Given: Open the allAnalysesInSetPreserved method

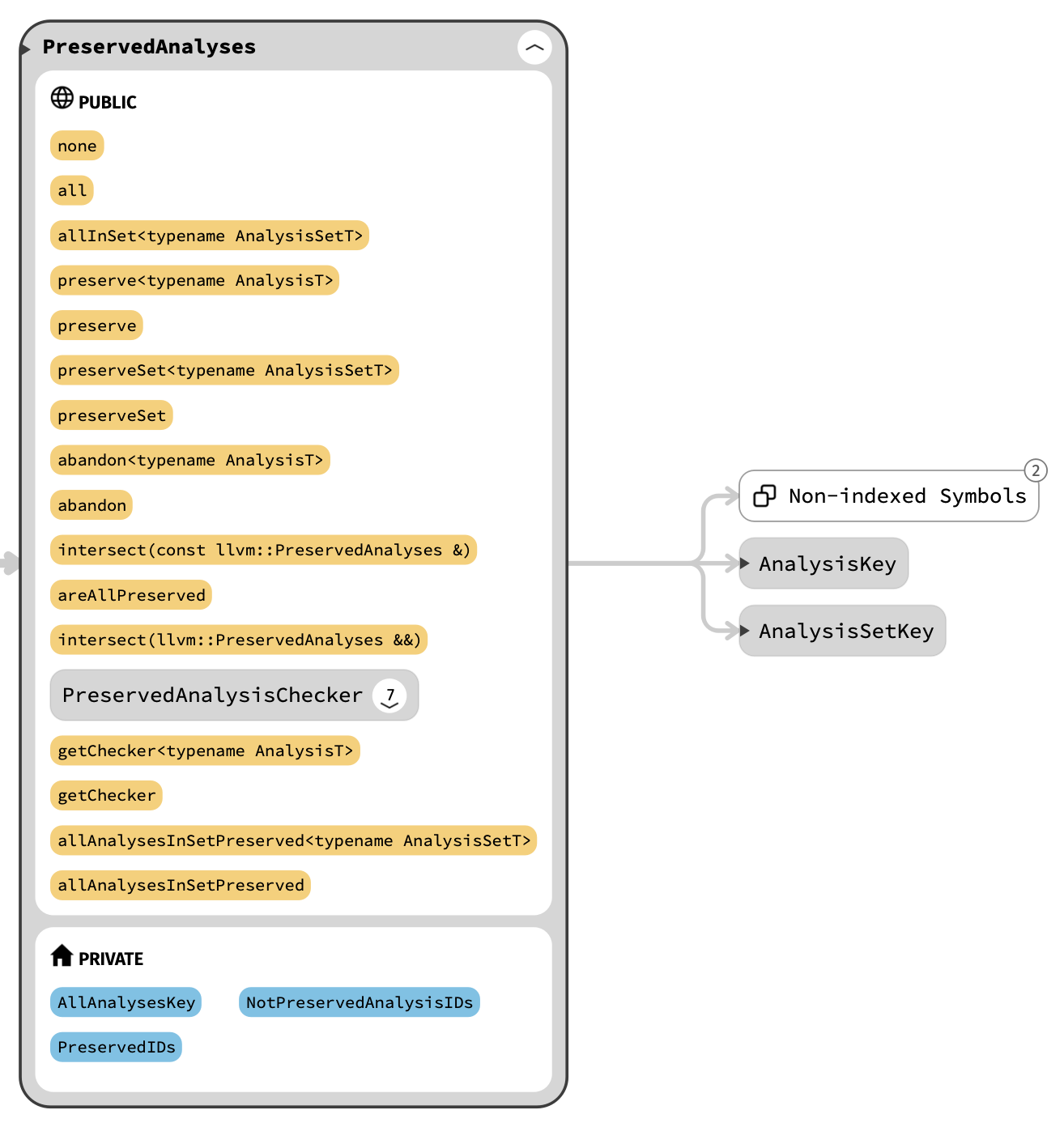Looking at the screenshot, I should pyautogui.click(x=181, y=886).
